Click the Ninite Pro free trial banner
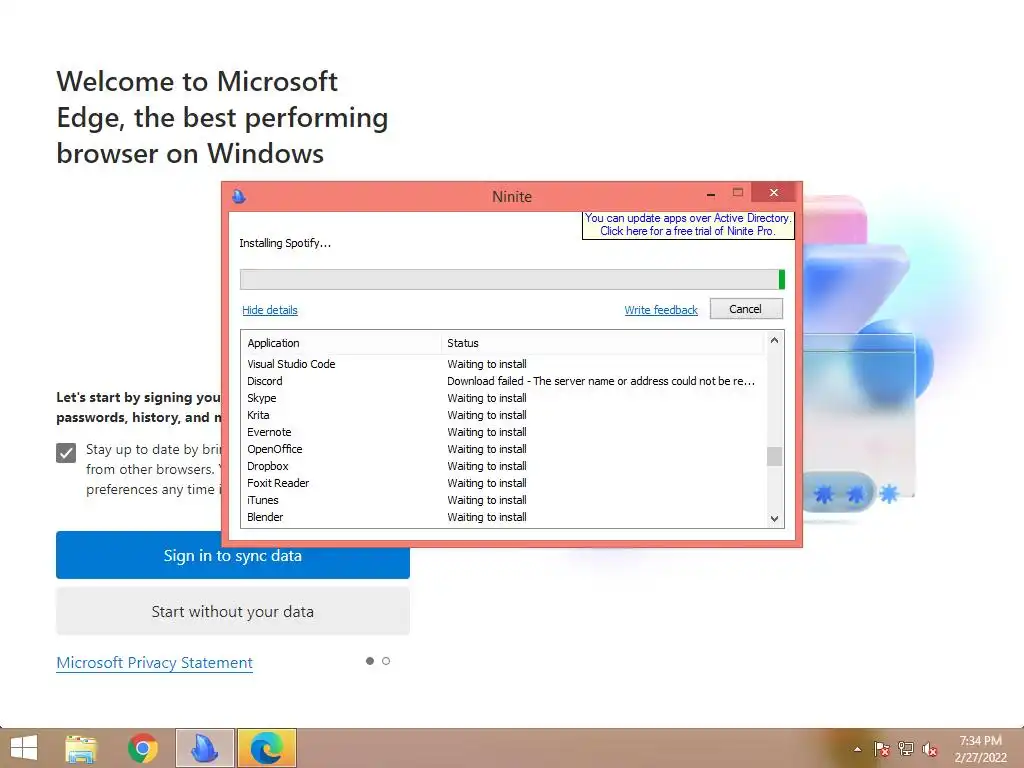The height and width of the screenshot is (768, 1024). [688, 225]
